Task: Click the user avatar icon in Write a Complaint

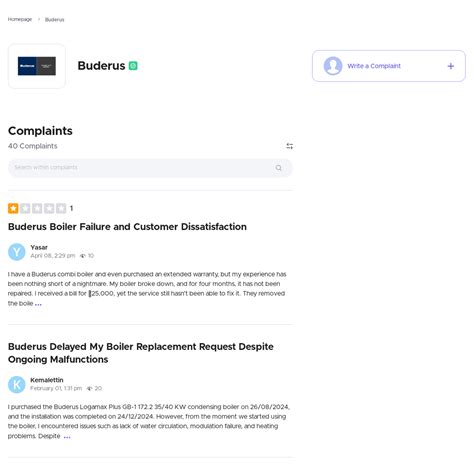Action: coord(333,66)
